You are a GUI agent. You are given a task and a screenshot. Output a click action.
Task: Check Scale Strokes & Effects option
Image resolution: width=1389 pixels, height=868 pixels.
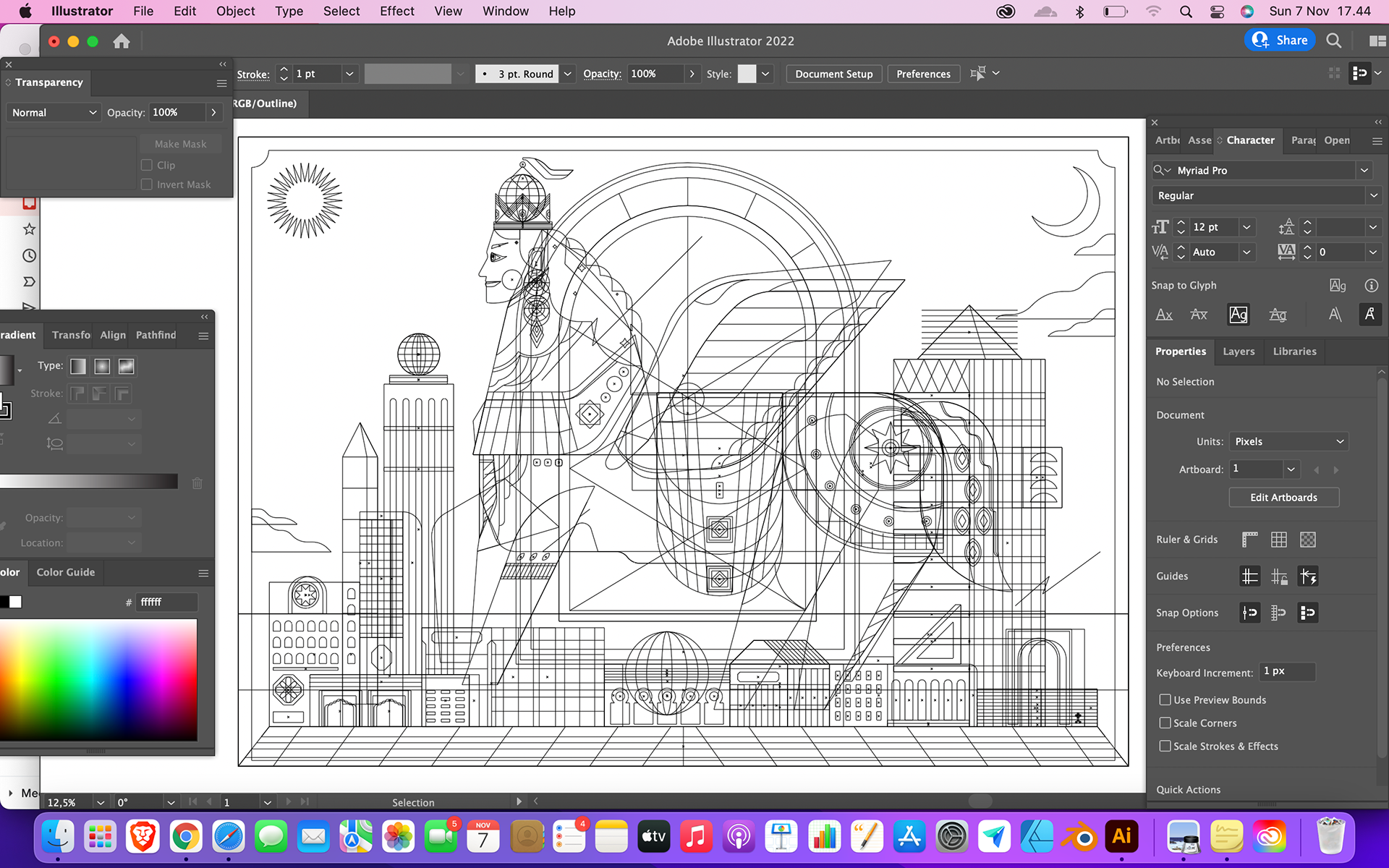(1165, 746)
